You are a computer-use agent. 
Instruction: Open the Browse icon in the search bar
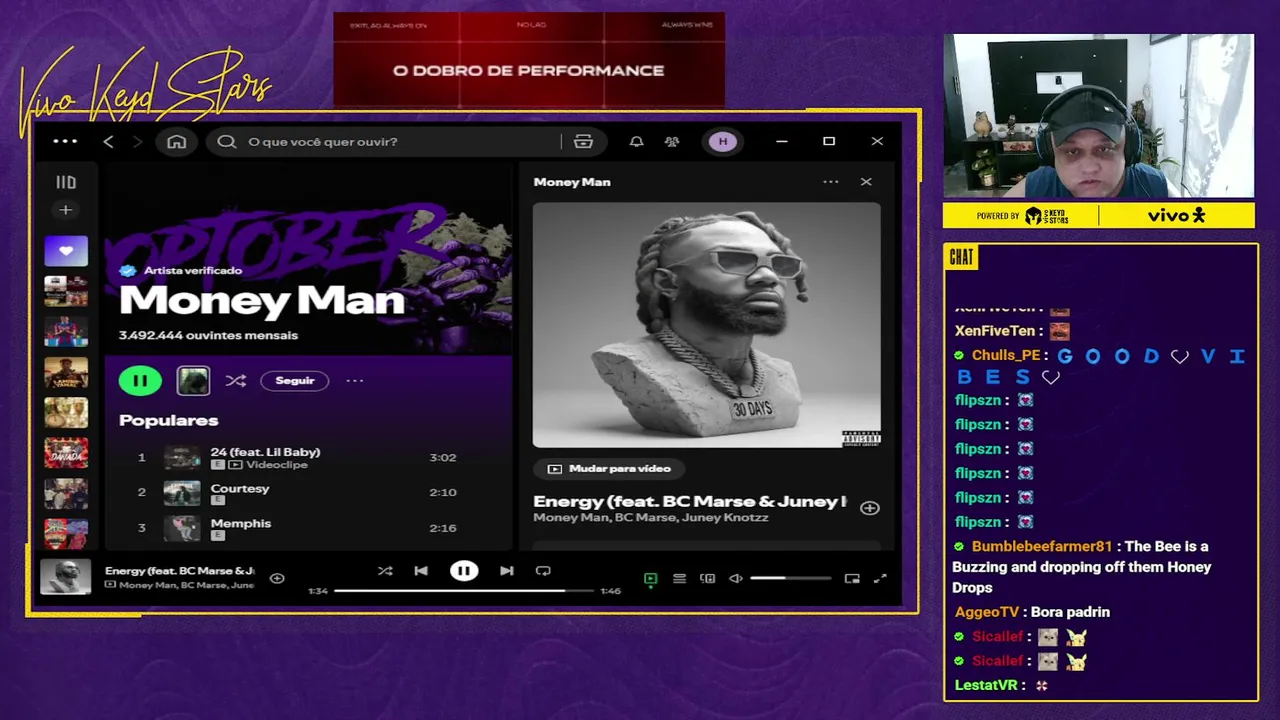pyautogui.click(x=583, y=142)
